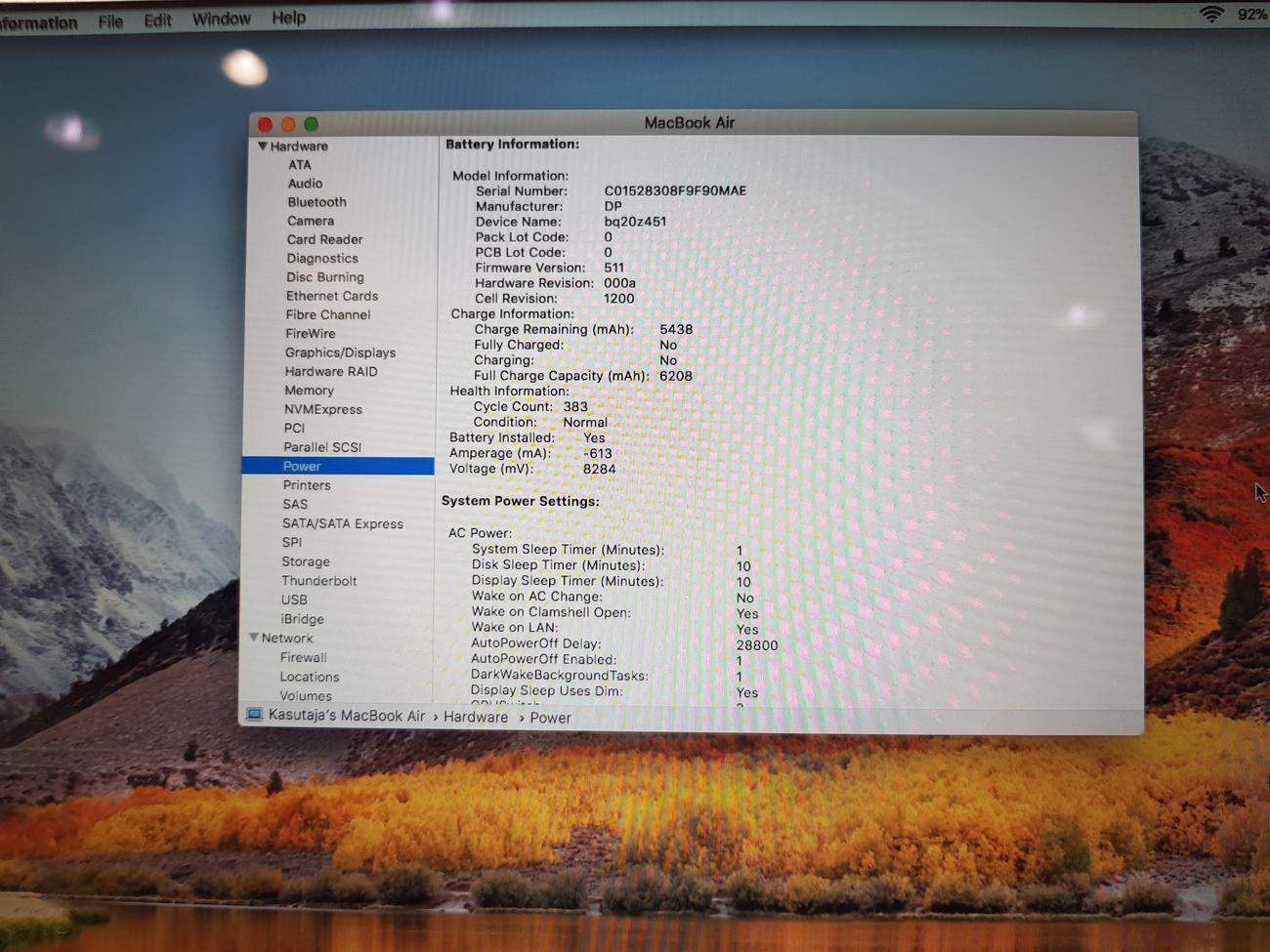Click AutoPowerOff Delay value 28800
The height and width of the screenshot is (952, 1270).
click(757, 645)
